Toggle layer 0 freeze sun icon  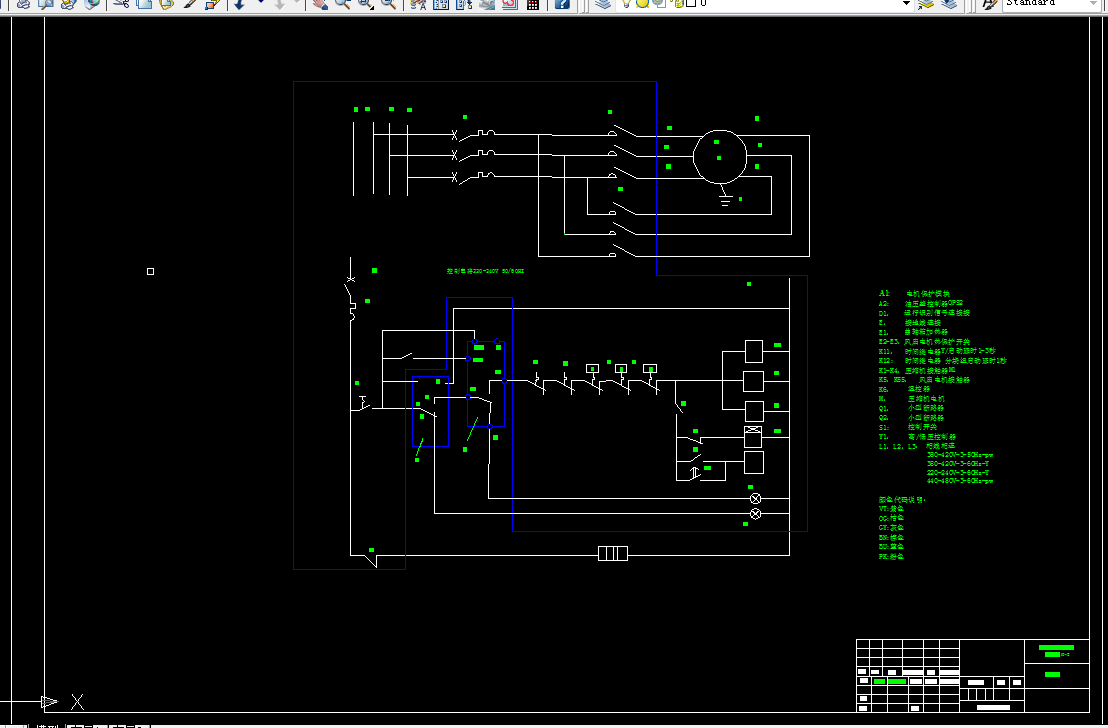(x=642, y=4)
